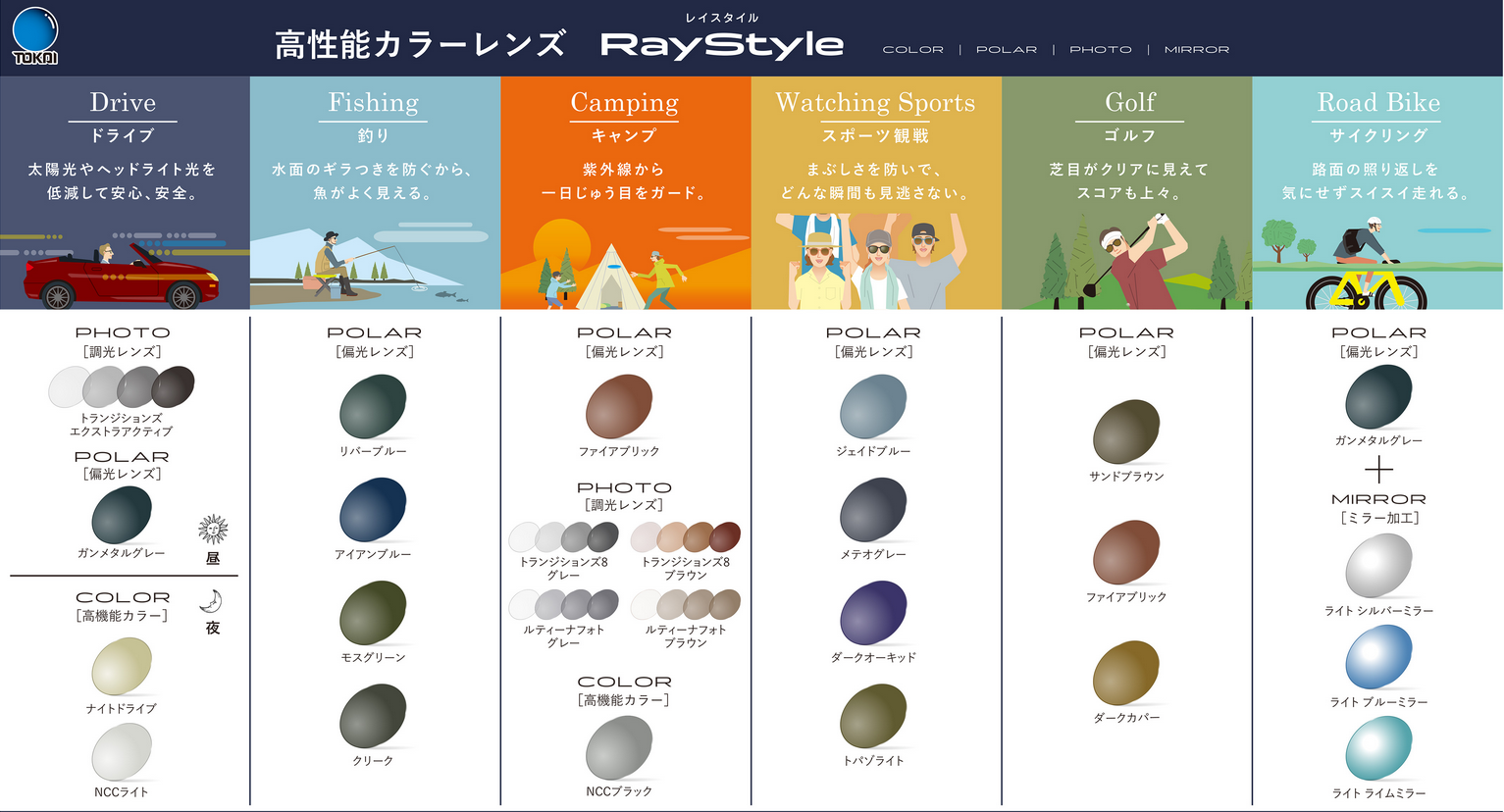This screenshot has height=812, width=1504.
Task: Click the 高性能カラーレンズ heading text
Action: pos(420,44)
